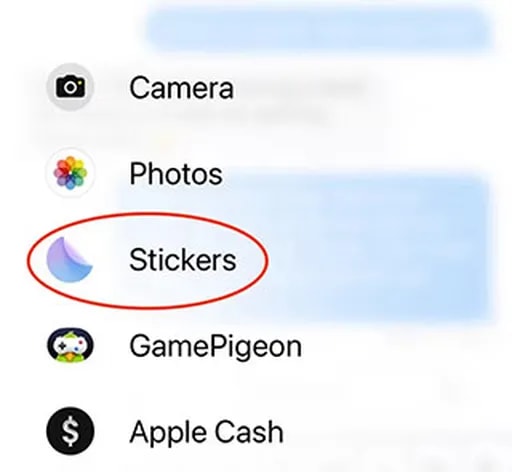Click the gray circle around the camera glyph
The image size is (512, 472).
[x=70, y=87]
